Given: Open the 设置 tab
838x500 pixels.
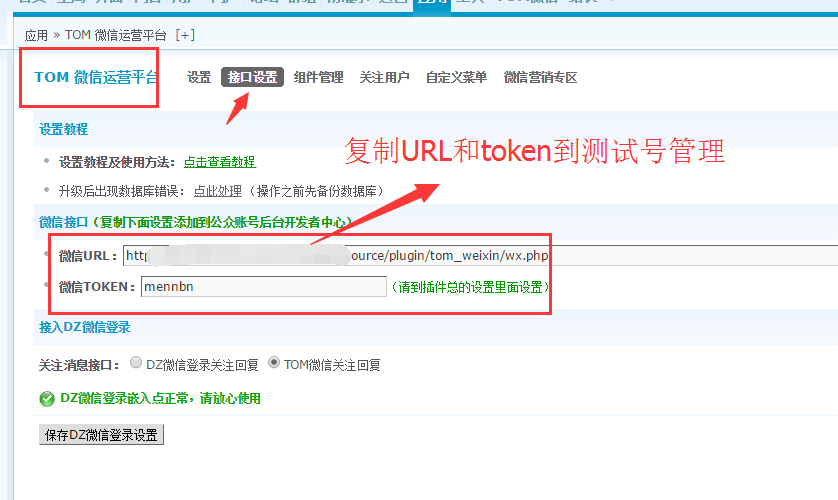Looking at the screenshot, I should coord(199,77).
